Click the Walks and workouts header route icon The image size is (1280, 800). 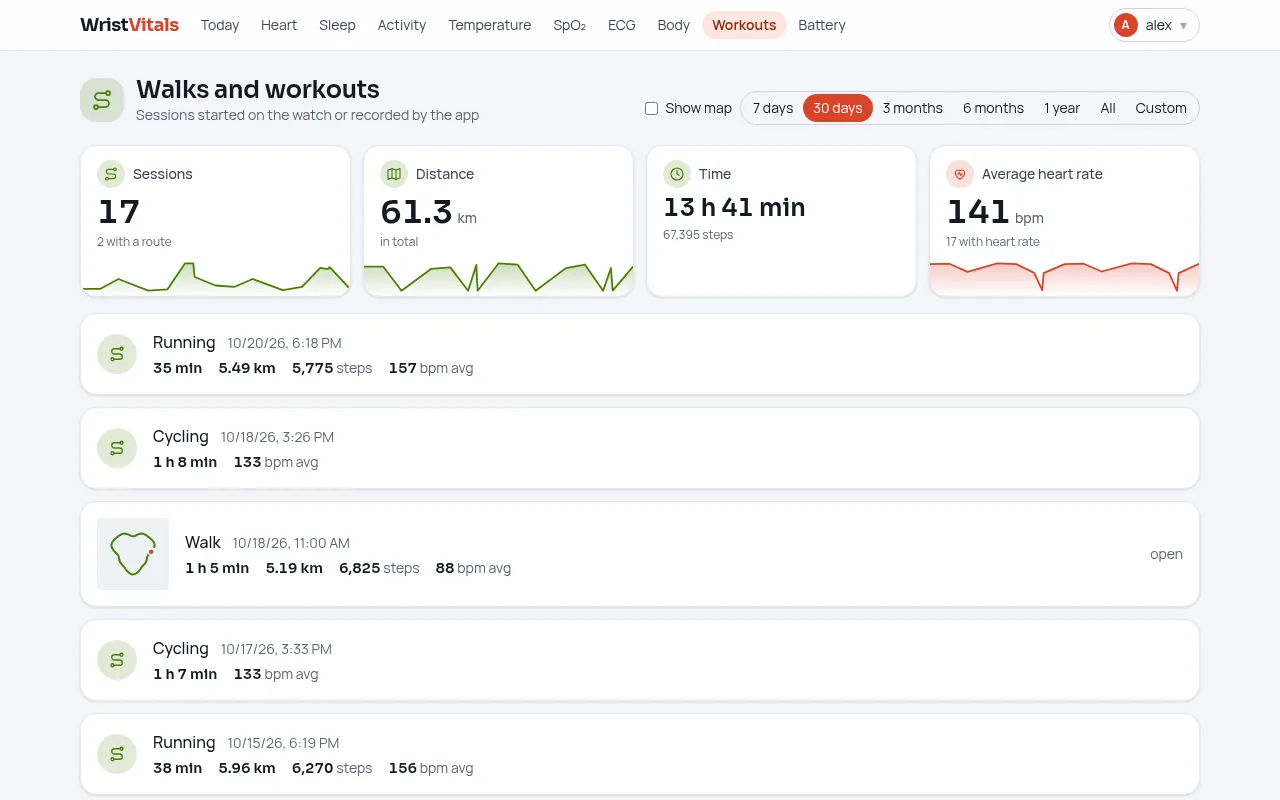click(102, 100)
